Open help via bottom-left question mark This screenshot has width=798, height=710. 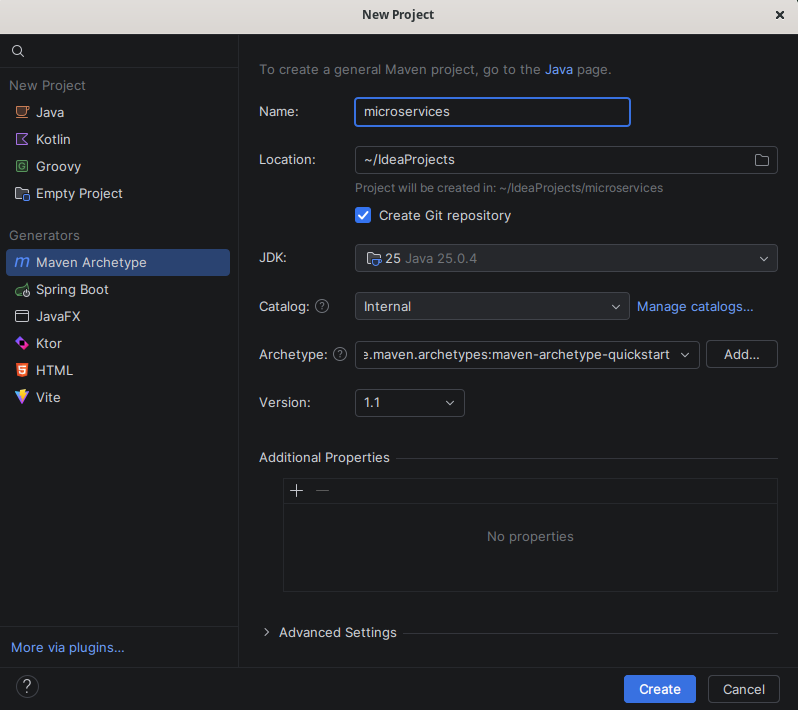(27, 687)
